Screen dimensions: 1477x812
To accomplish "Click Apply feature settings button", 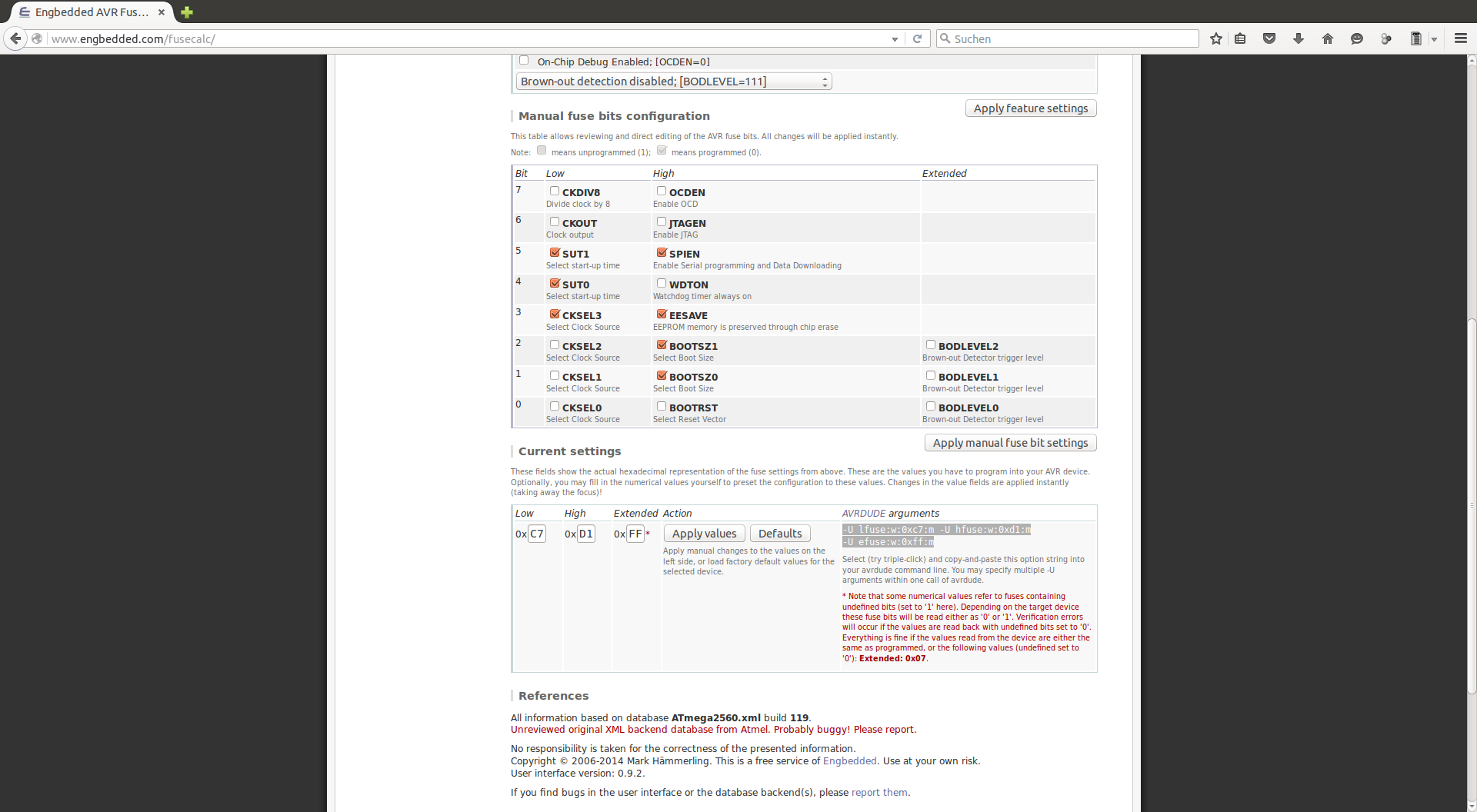I will [x=1031, y=108].
